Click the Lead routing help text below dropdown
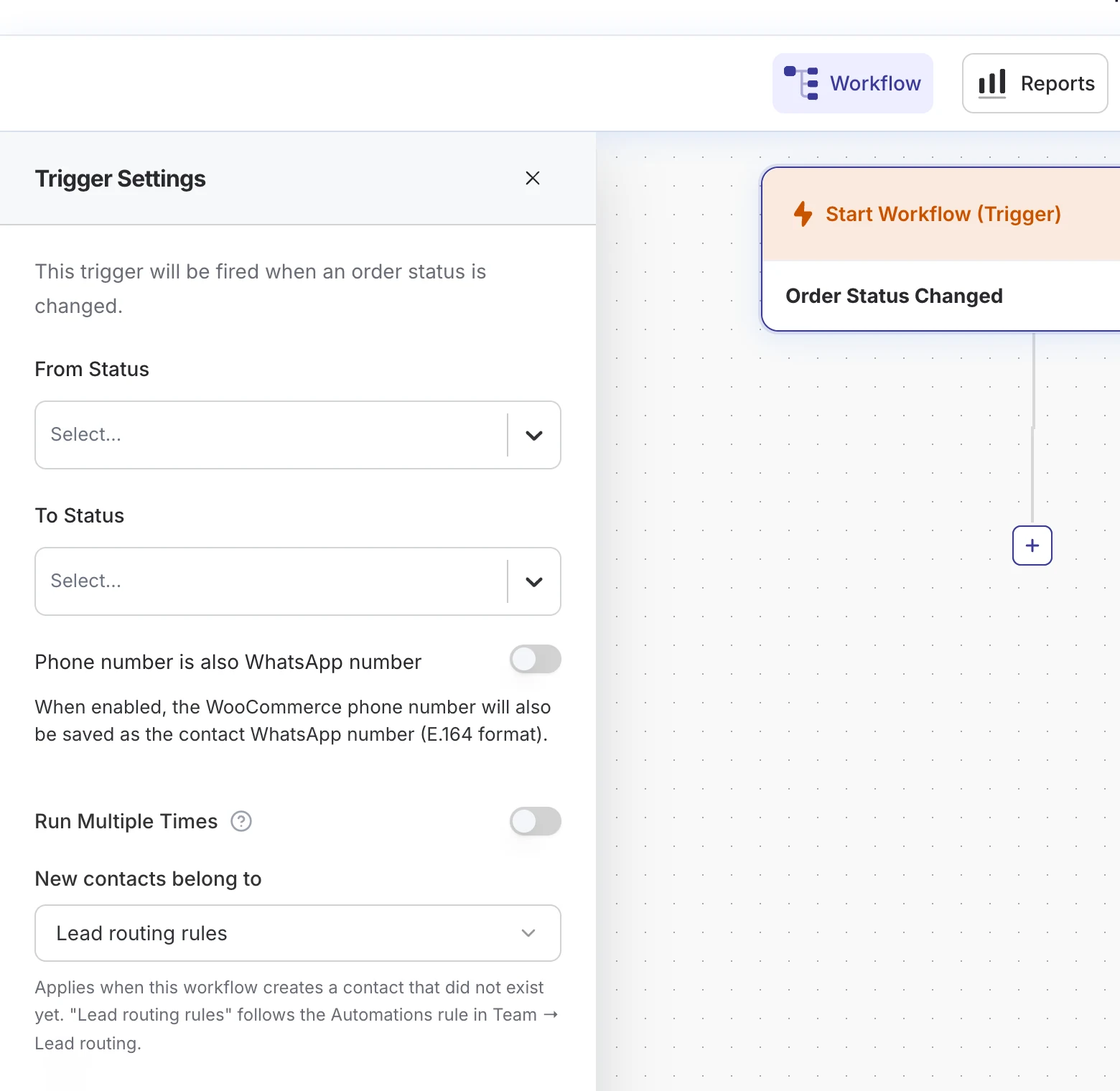 coord(297,1015)
